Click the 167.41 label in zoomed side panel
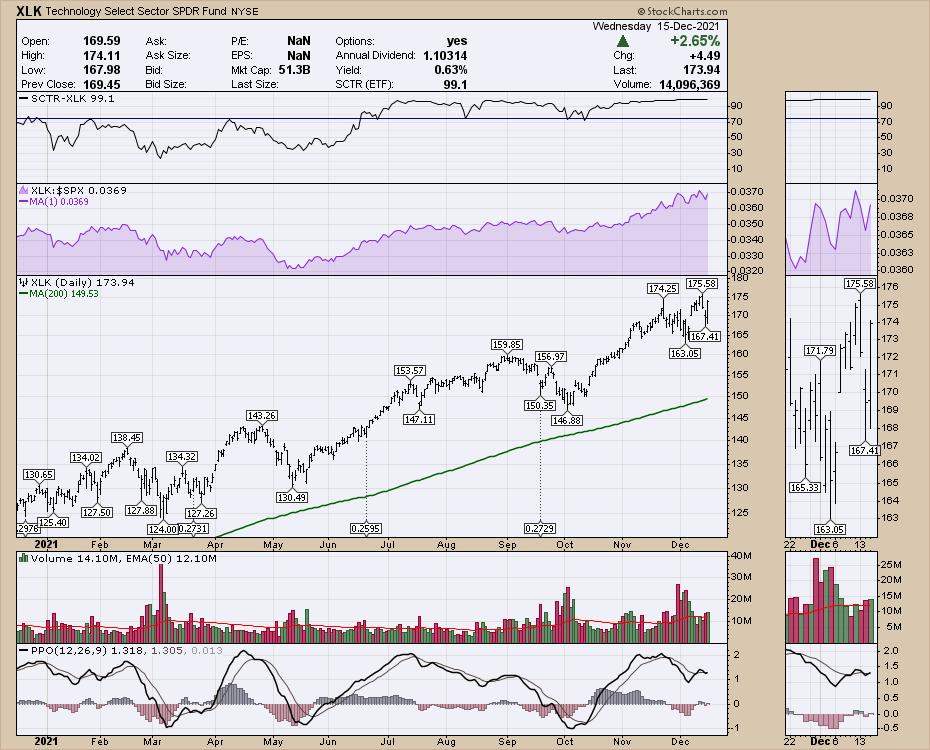Image resolution: width=930 pixels, height=750 pixels. click(x=865, y=451)
